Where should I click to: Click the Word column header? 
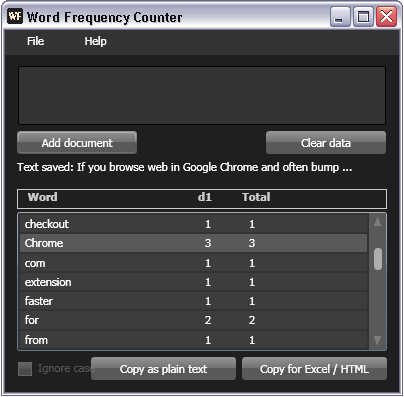tap(43, 197)
